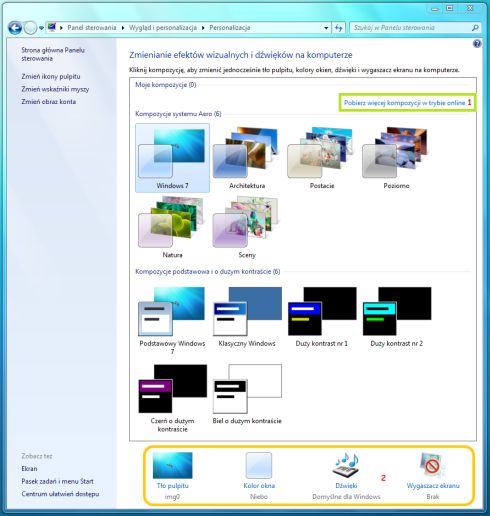Open the Kolor okna color swatch

259,465
